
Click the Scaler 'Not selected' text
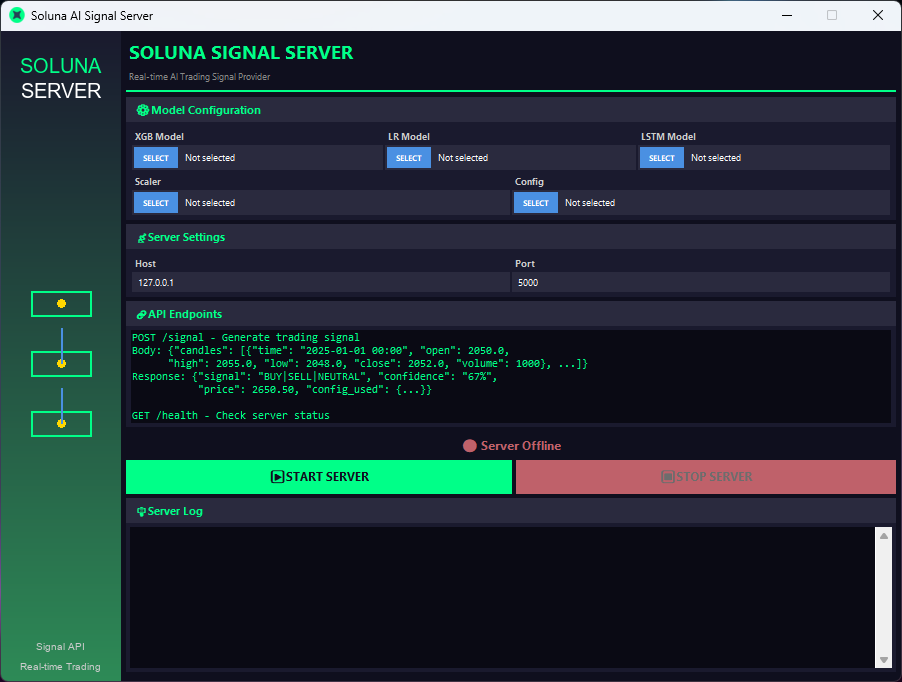[x=210, y=202]
